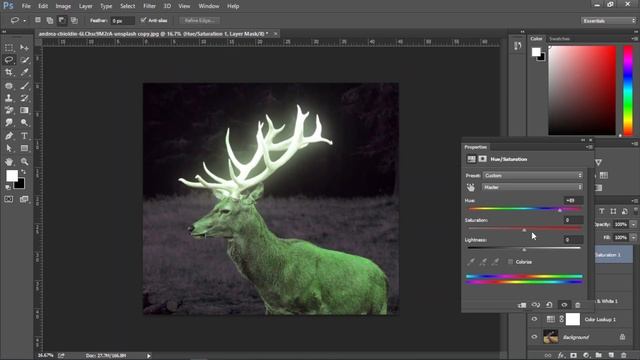Open the Layer menu

85,6
